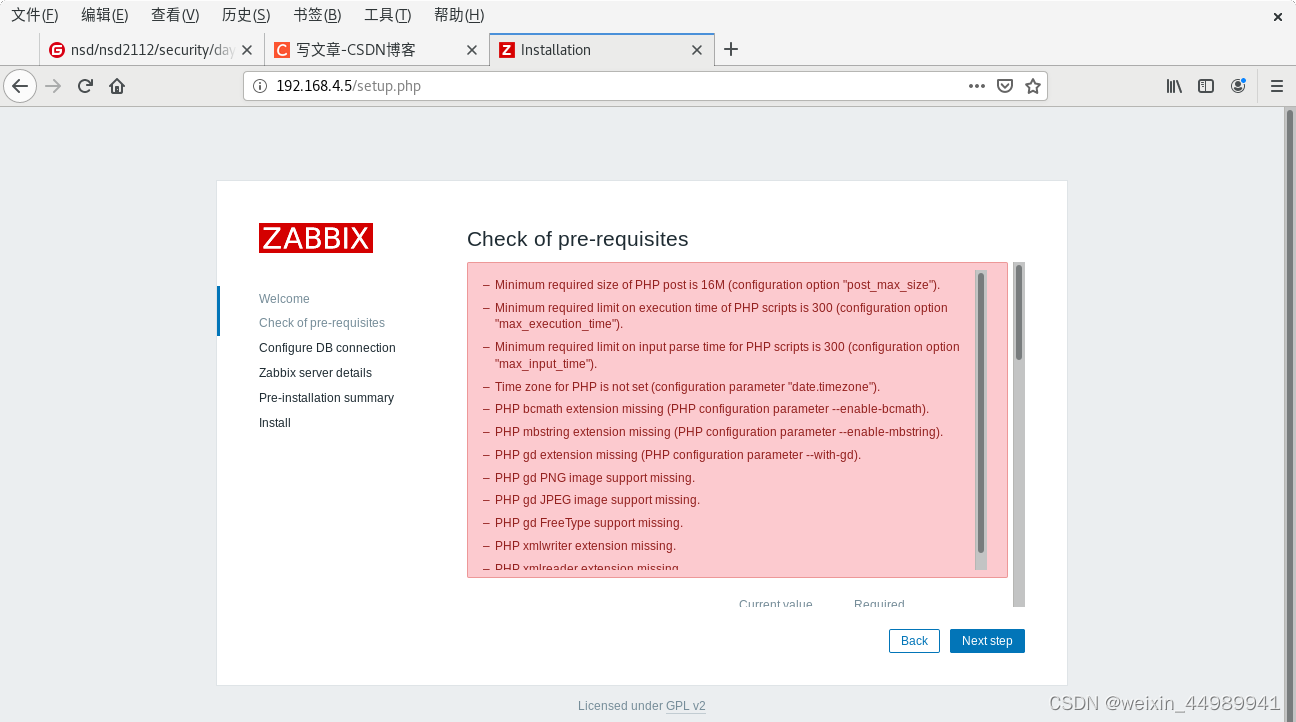
Task: Open the 历史(S) menu
Action: click(x=246, y=15)
